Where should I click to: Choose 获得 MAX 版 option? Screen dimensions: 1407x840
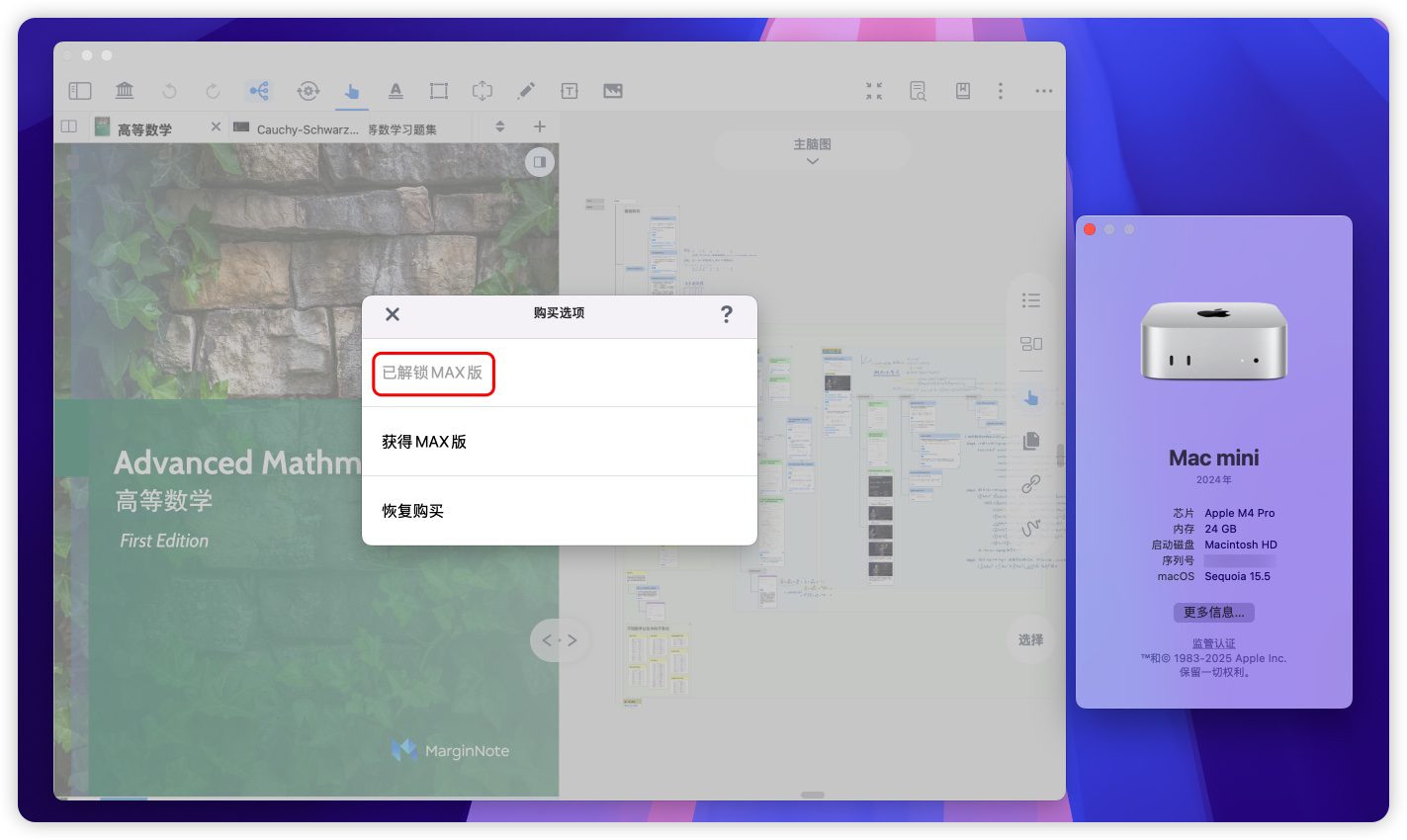pyautogui.click(x=560, y=442)
